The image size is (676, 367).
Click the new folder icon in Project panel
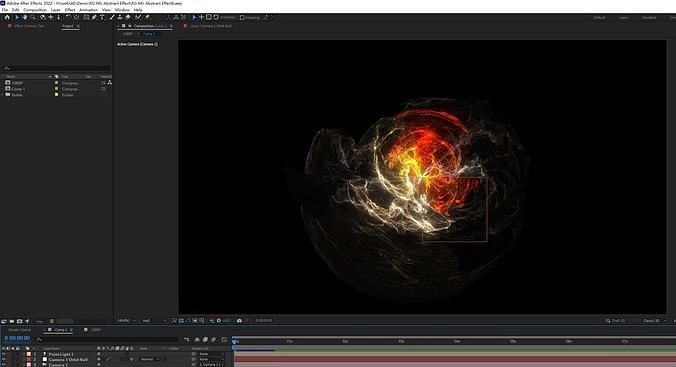coord(12,321)
